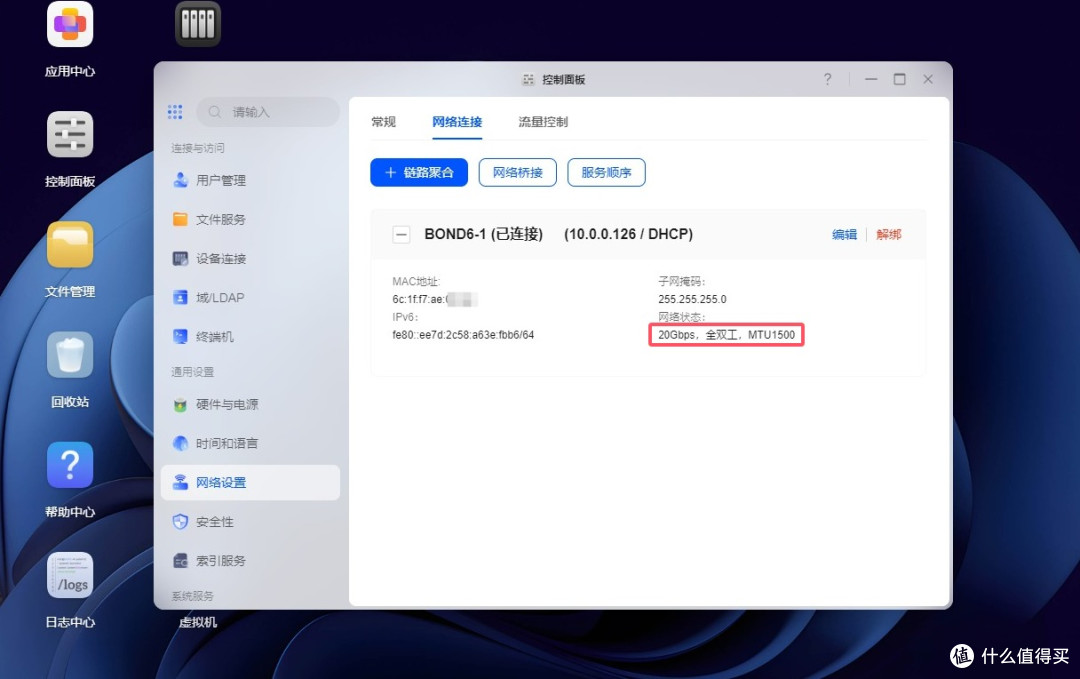Click the 服务顺序 button
This screenshot has height=679, width=1080.
pyautogui.click(x=606, y=172)
